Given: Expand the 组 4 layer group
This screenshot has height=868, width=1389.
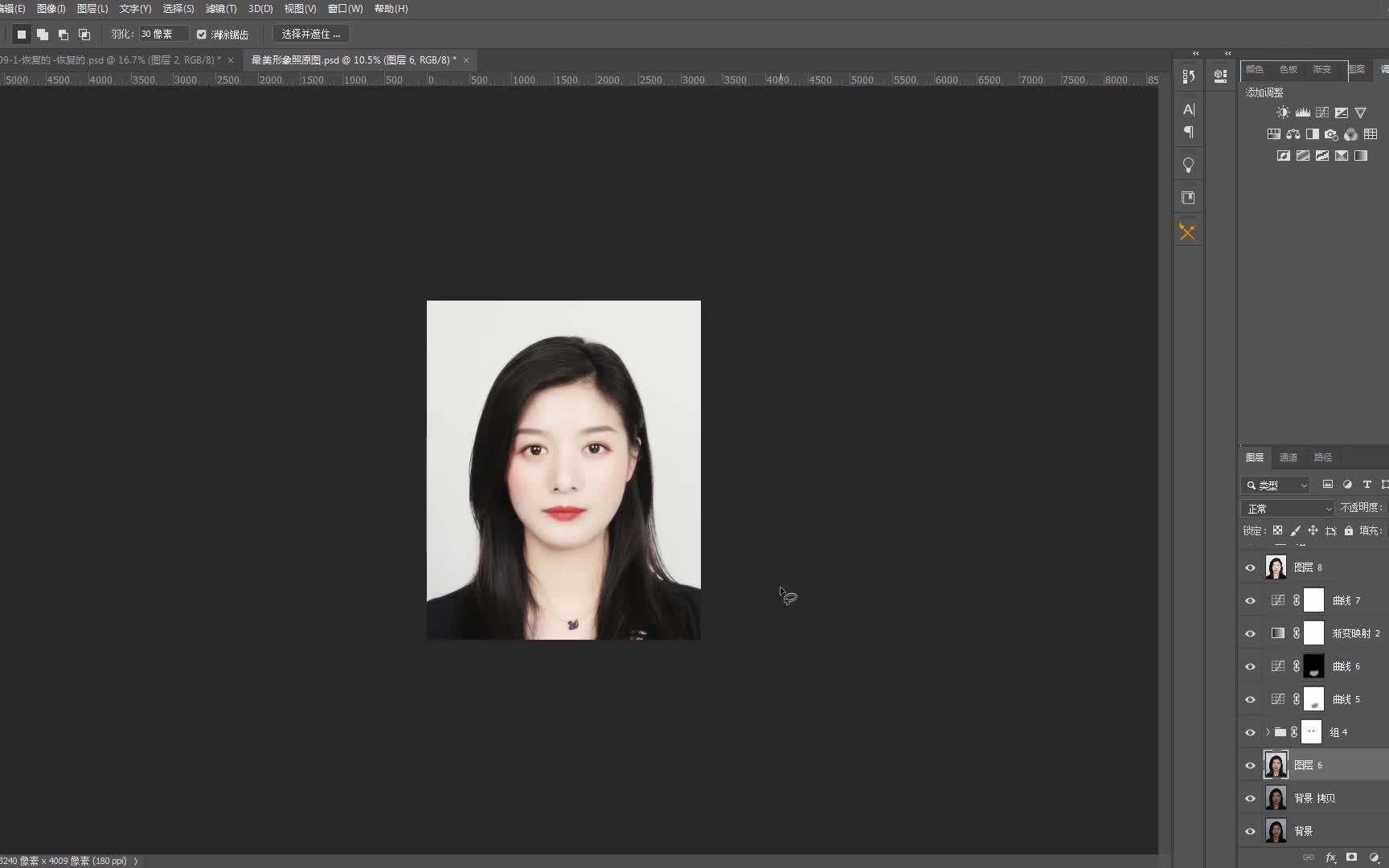Looking at the screenshot, I should (x=1268, y=732).
